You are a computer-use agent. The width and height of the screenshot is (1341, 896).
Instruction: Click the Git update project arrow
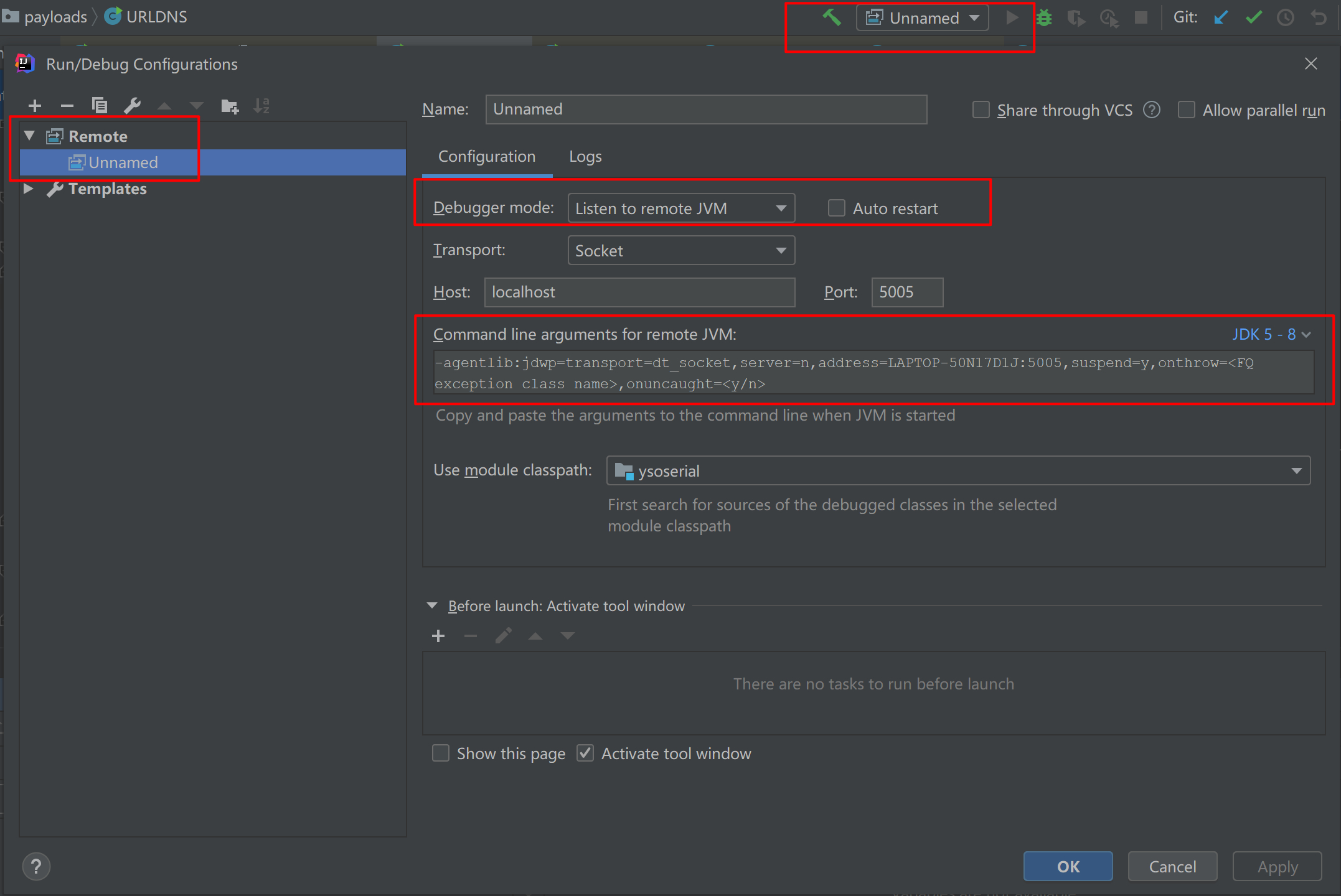coord(1220,17)
